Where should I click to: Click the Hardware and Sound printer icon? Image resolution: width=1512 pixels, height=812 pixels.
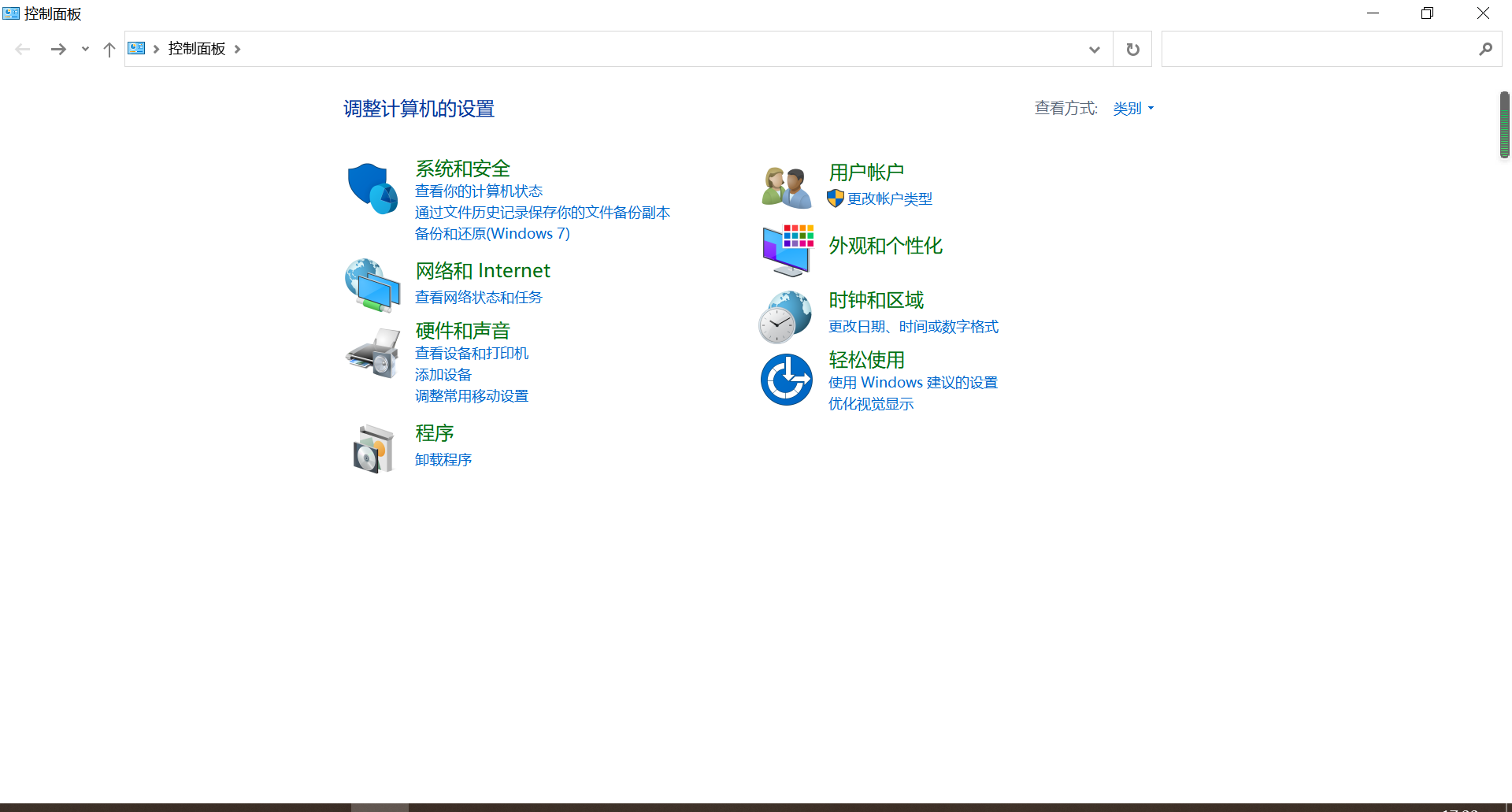[372, 353]
